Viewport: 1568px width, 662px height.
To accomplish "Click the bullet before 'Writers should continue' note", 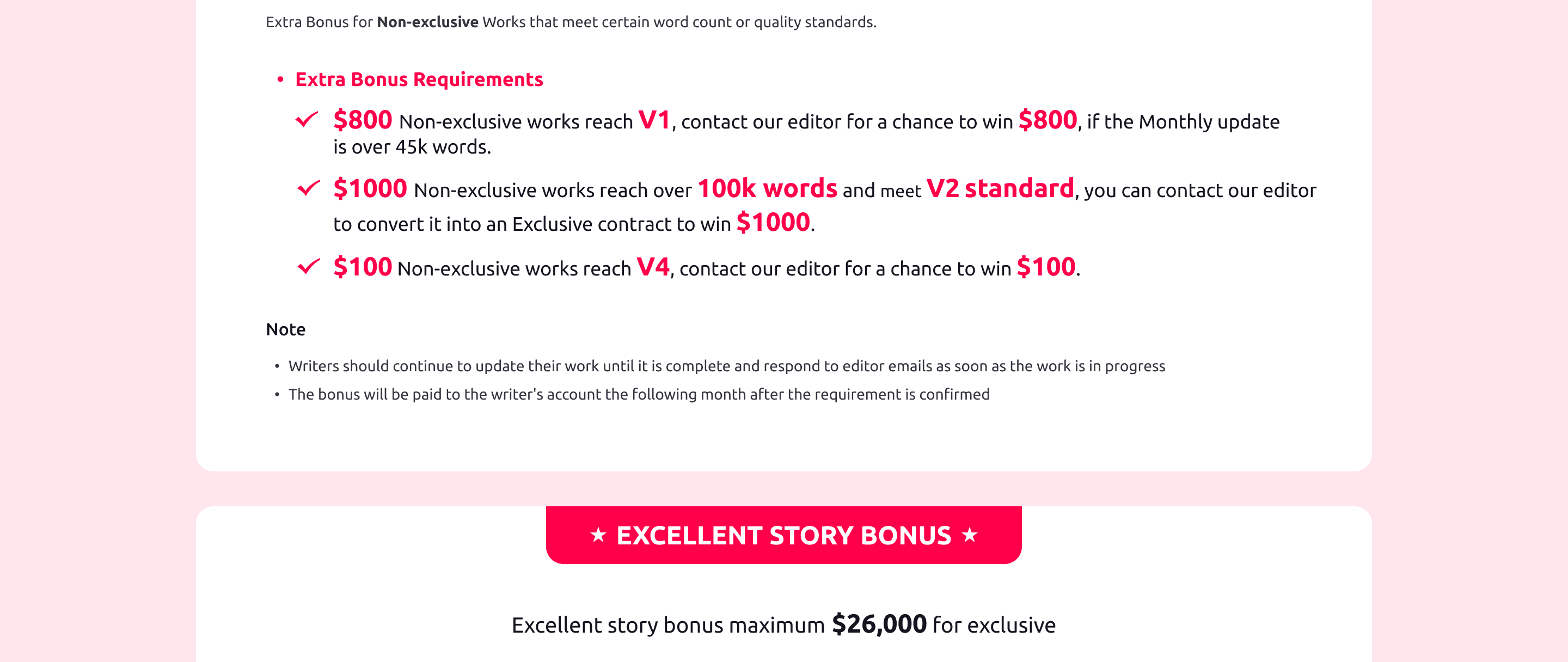I will click(x=277, y=366).
